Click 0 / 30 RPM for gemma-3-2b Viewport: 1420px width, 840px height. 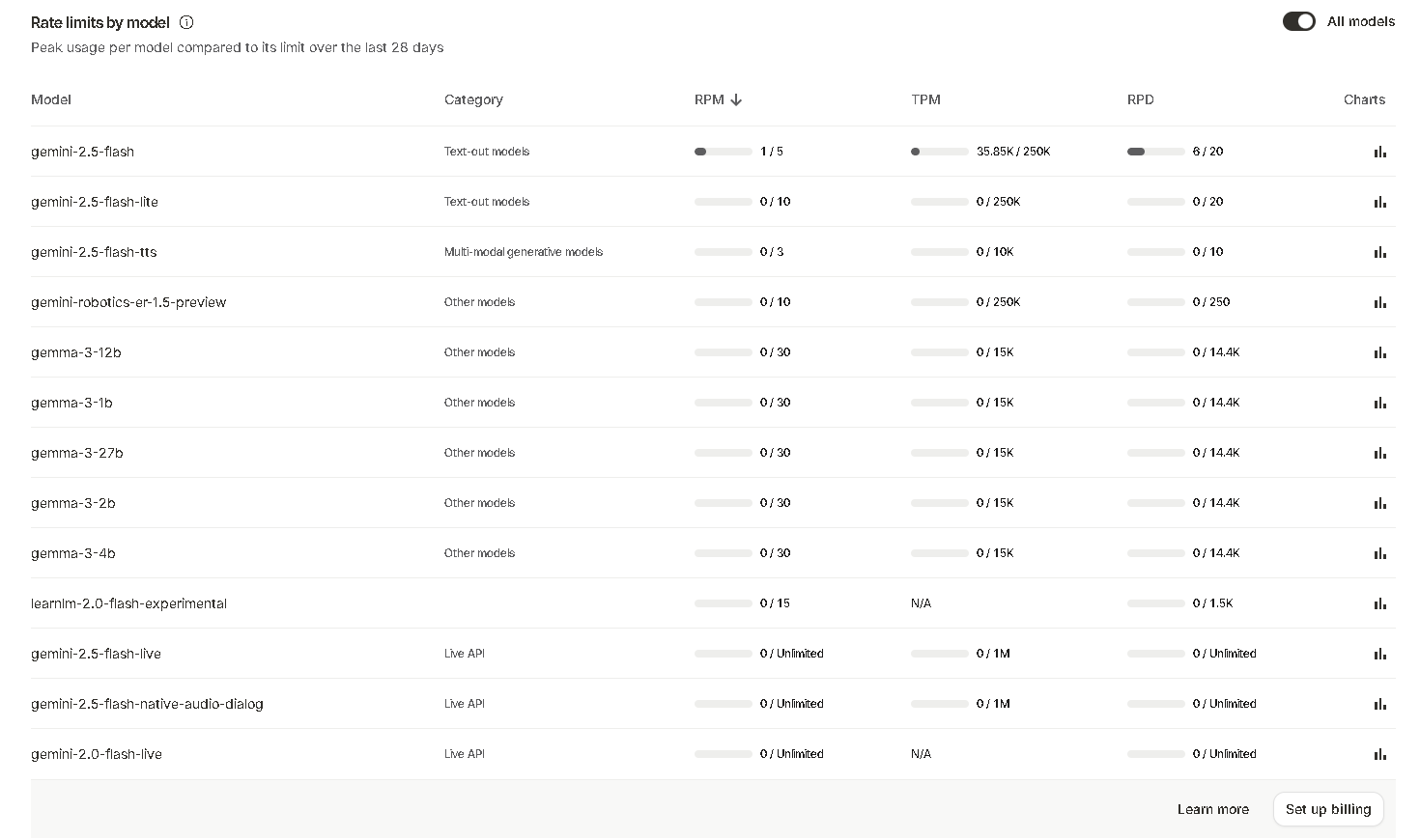pos(775,503)
